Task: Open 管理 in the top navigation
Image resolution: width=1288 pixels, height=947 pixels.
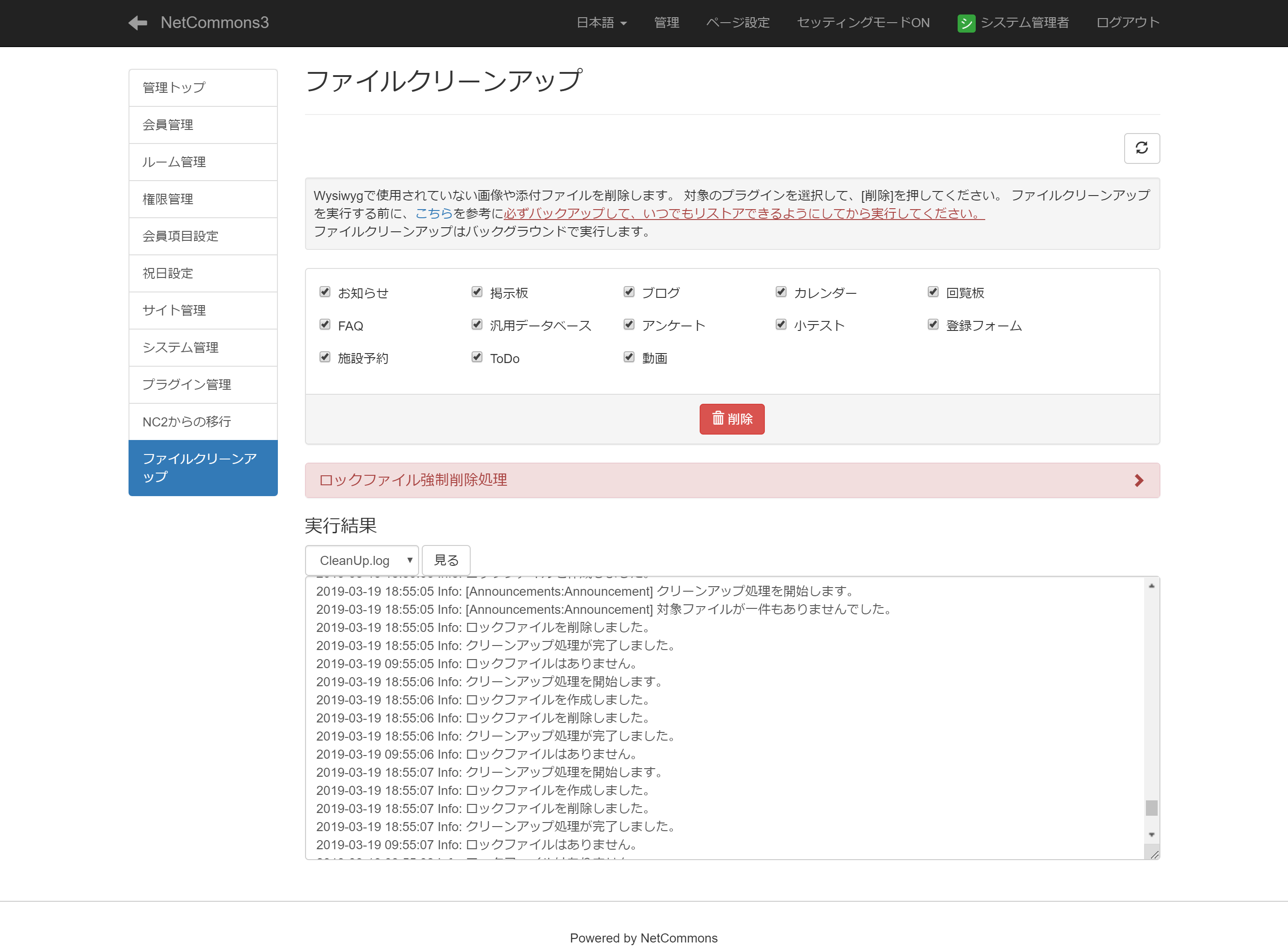Action: coord(666,22)
